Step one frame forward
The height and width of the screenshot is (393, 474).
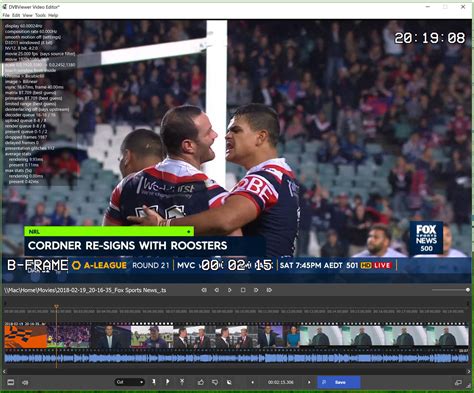click(256, 290)
